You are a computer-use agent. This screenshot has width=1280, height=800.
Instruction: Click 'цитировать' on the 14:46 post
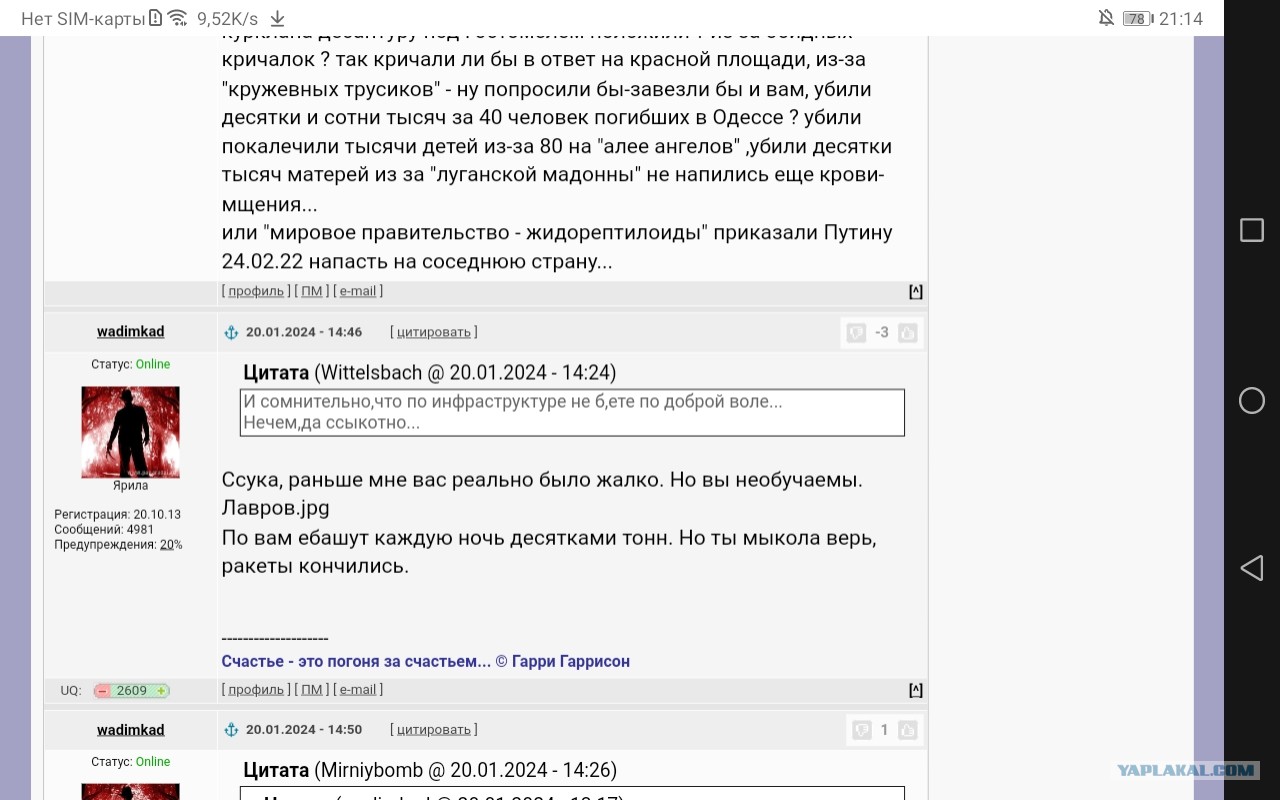pos(434,332)
